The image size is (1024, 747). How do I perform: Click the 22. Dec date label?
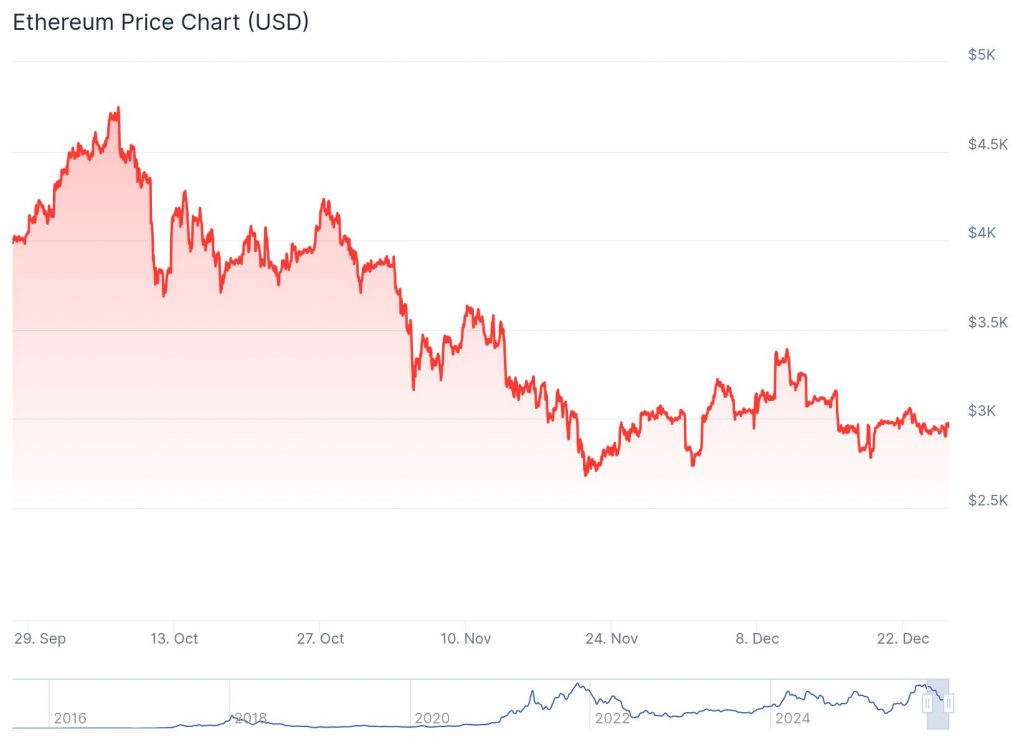click(903, 638)
